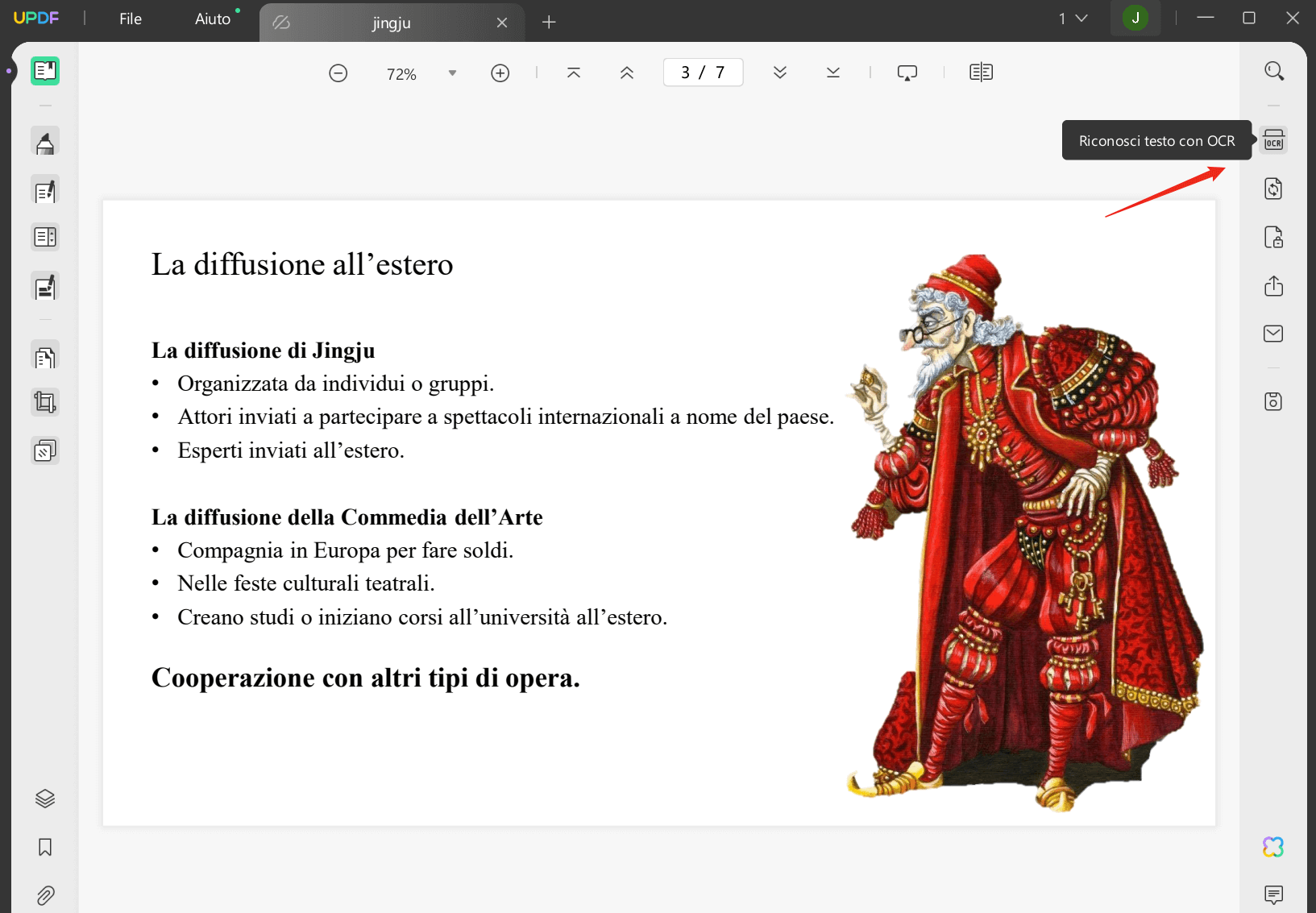Screen dimensions: 1316x913
Task: Open the UPDF AI assistant icon
Action: coord(1273,847)
